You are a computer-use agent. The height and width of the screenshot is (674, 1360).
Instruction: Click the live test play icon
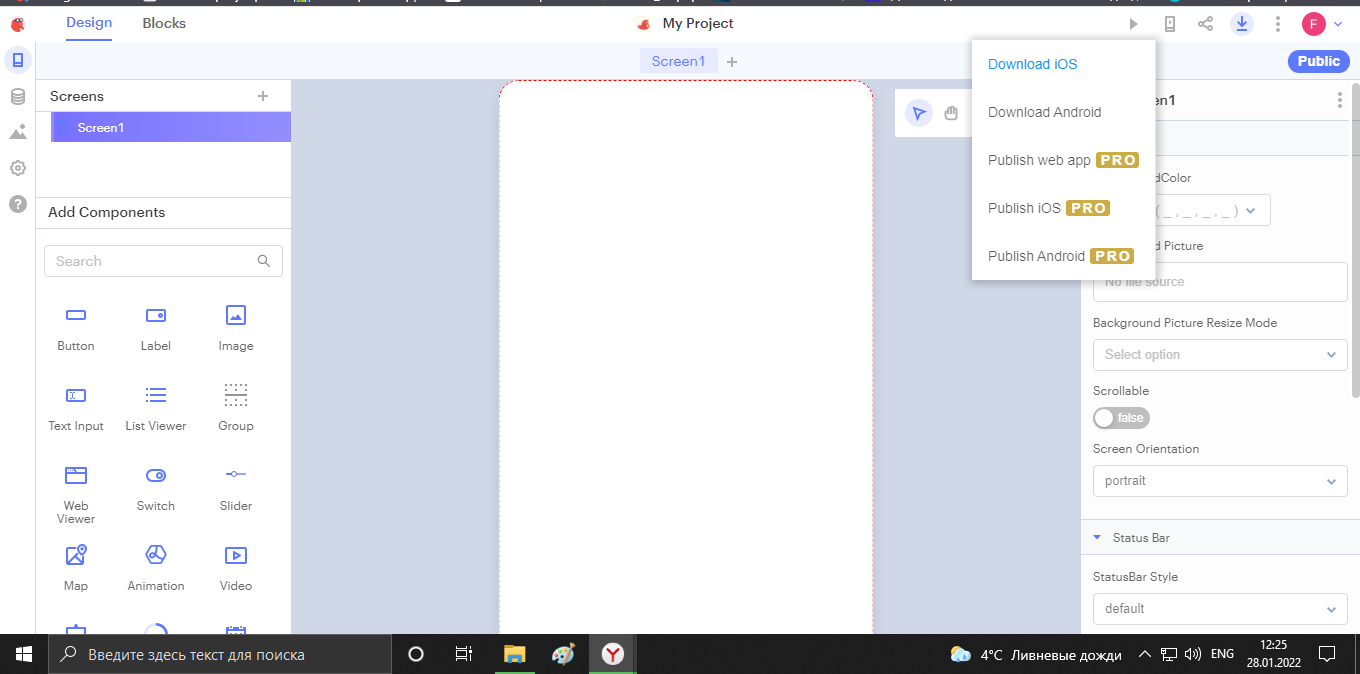pyautogui.click(x=1133, y=23)
